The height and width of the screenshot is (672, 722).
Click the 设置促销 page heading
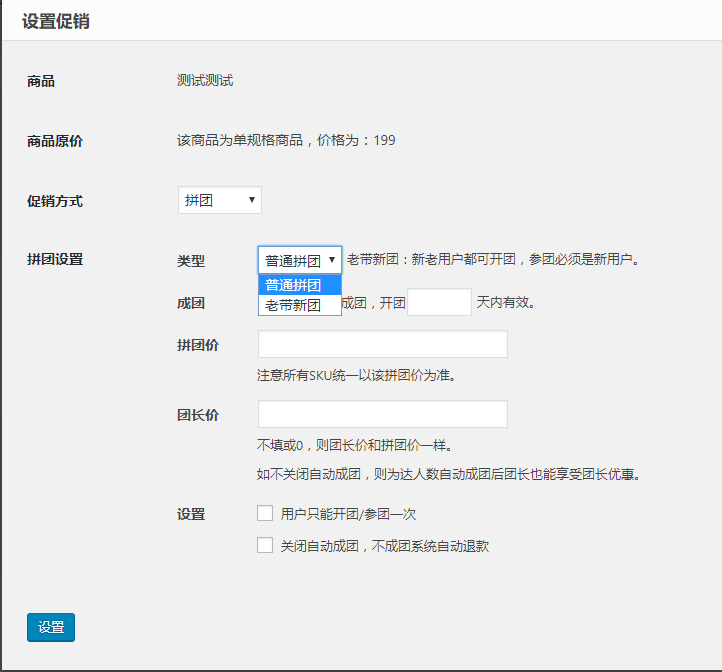tap(56, 21)
